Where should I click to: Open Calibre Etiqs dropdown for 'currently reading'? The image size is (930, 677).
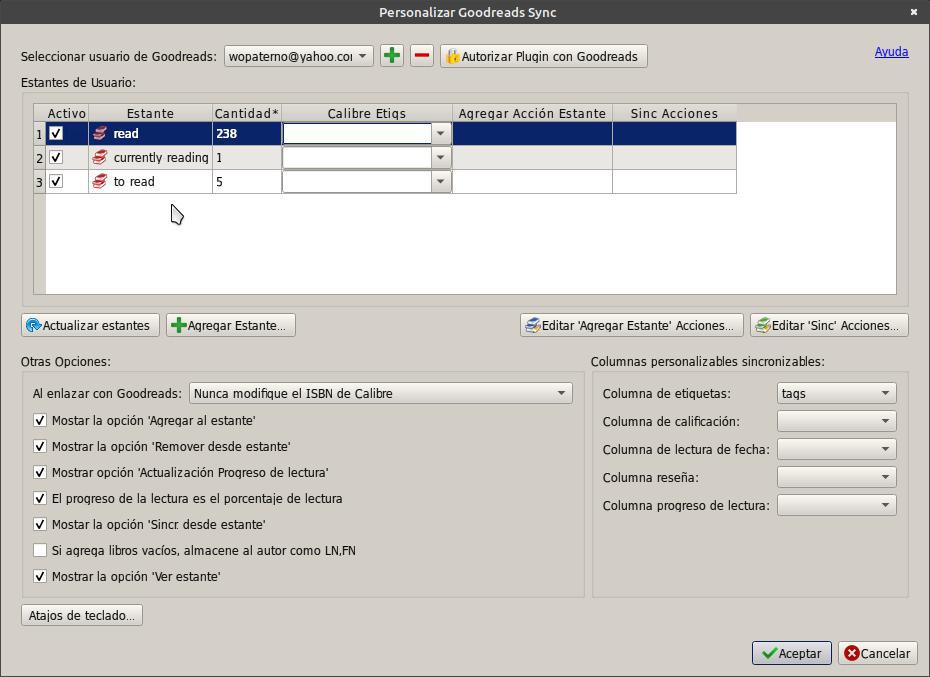click(x=440, y=157)
